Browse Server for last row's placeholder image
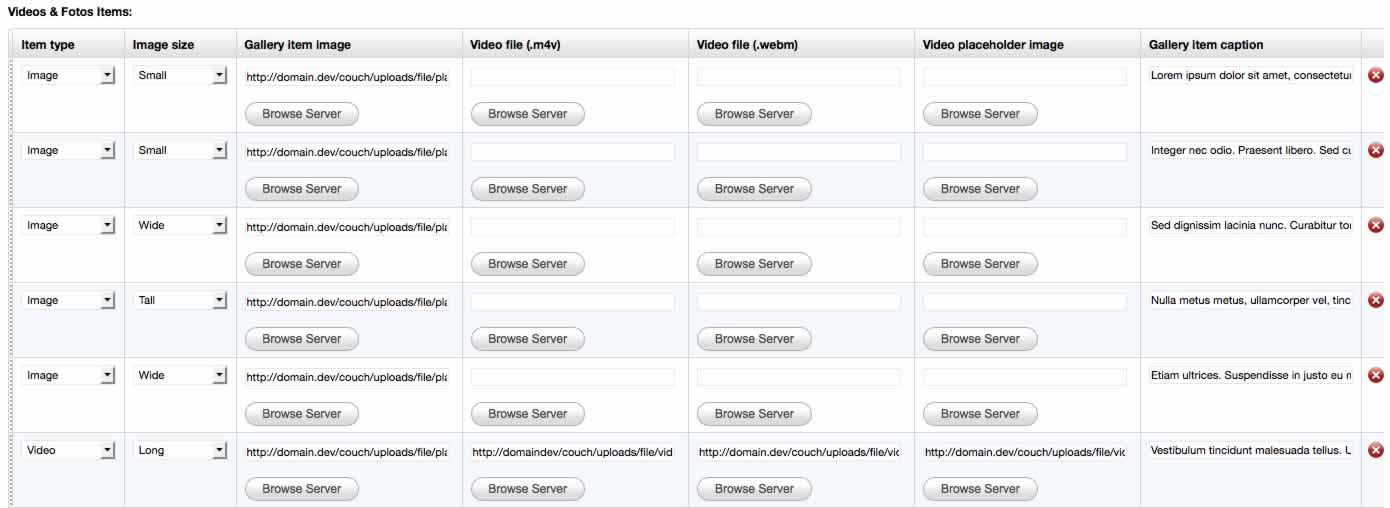 (x=980, y=489)
